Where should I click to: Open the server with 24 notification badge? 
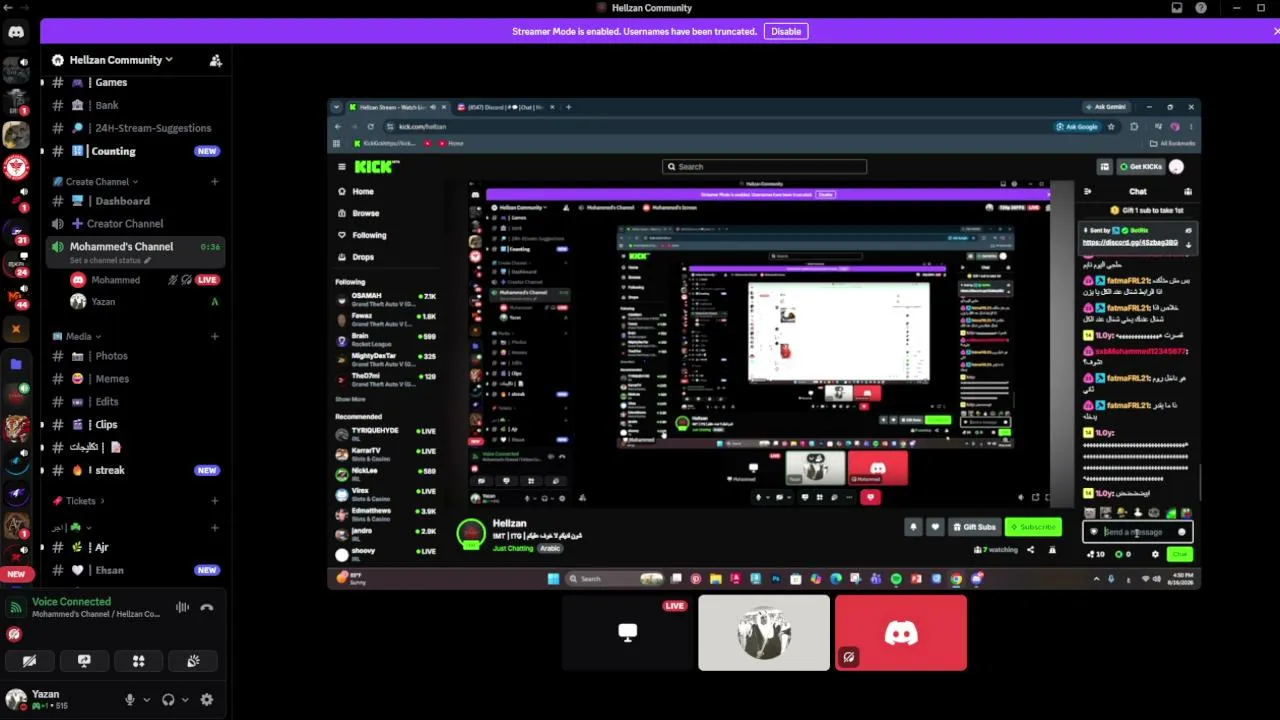[x=16, y=264]
